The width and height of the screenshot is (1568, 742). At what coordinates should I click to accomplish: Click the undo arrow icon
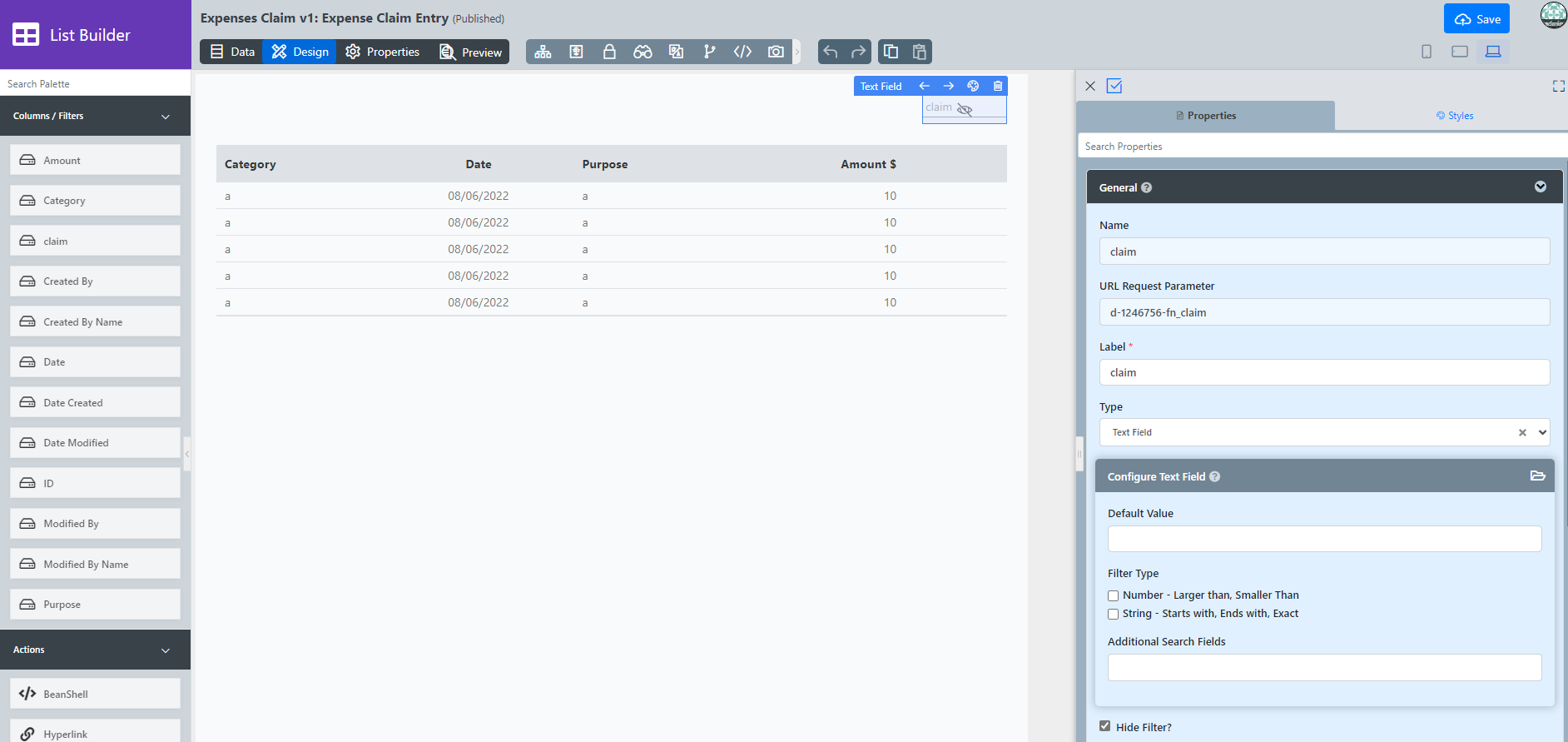[831, 52]
